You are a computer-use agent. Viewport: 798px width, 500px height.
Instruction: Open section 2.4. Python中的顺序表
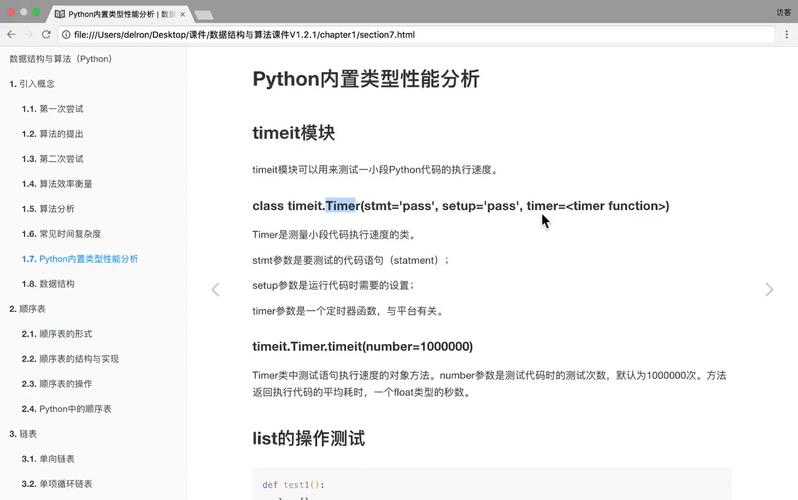pos(67,408)
